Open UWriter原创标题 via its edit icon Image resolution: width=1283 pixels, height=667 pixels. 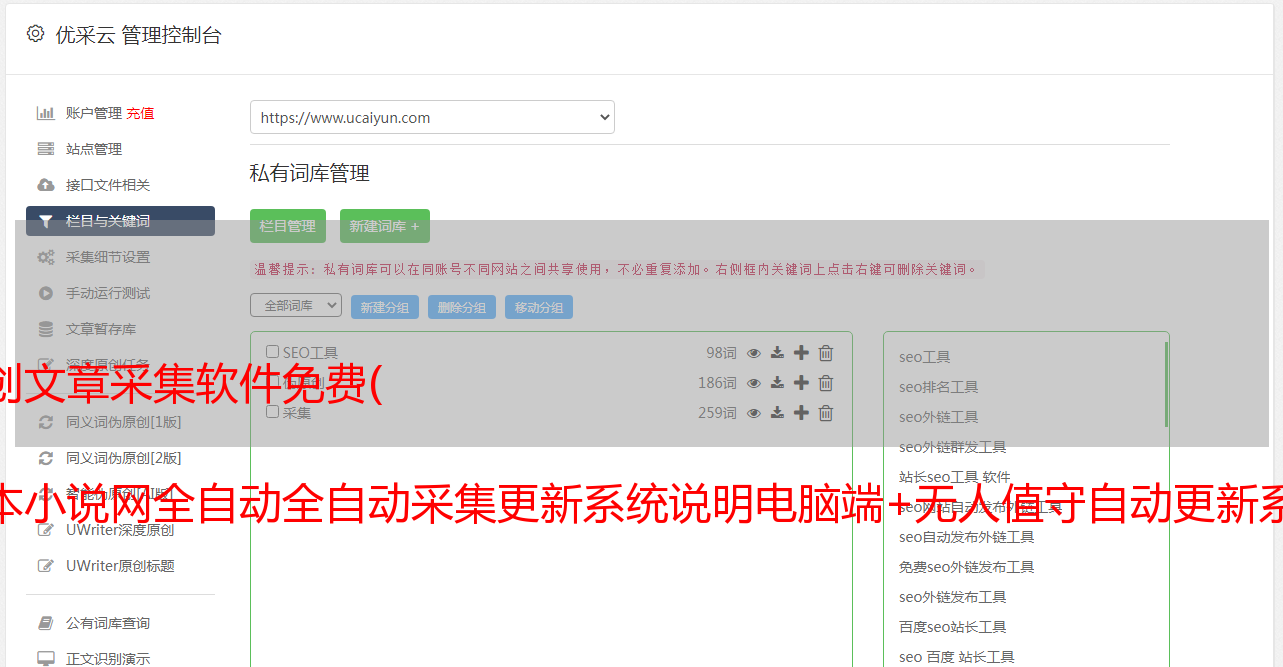45,566
